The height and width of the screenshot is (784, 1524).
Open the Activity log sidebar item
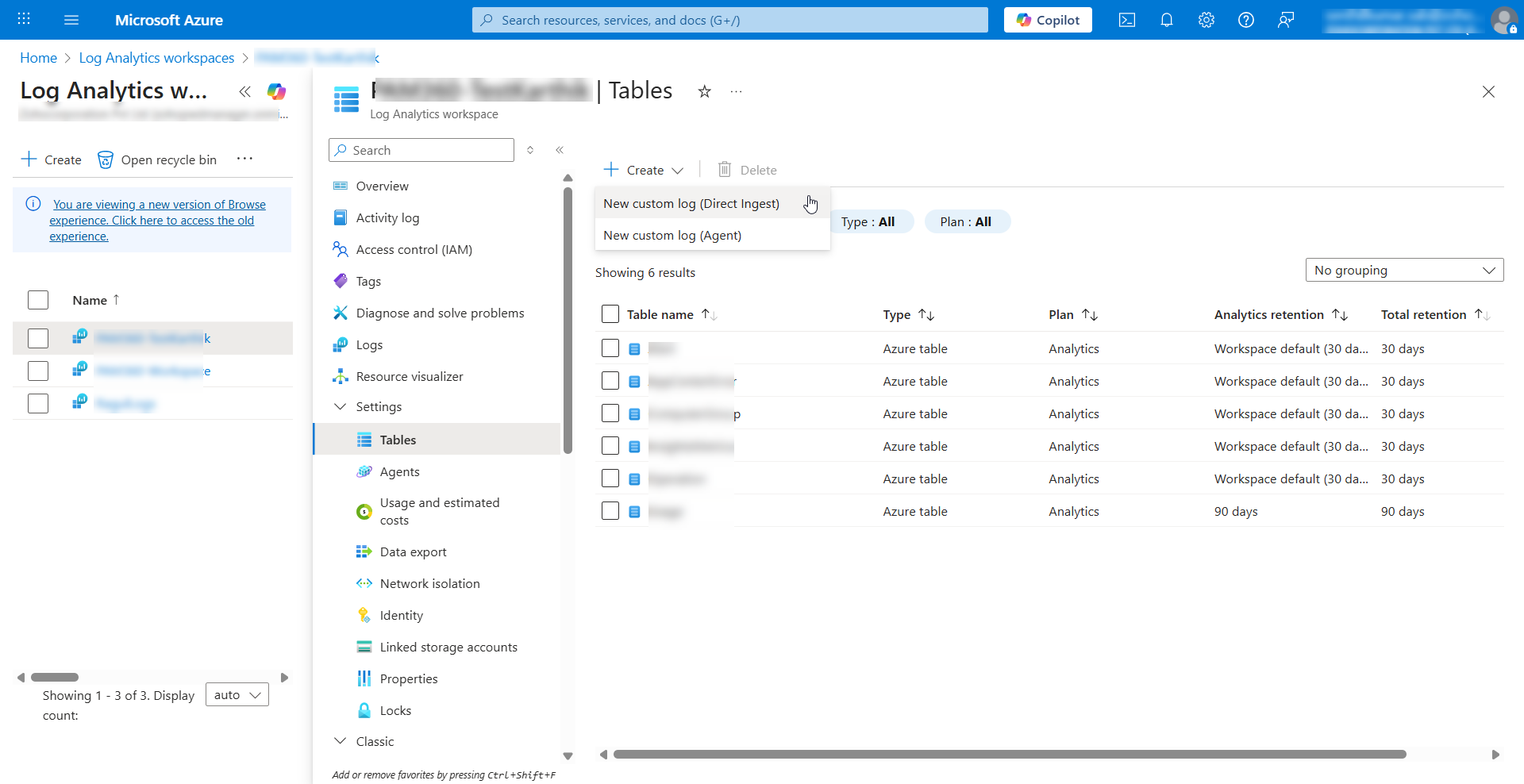point(387,217)
